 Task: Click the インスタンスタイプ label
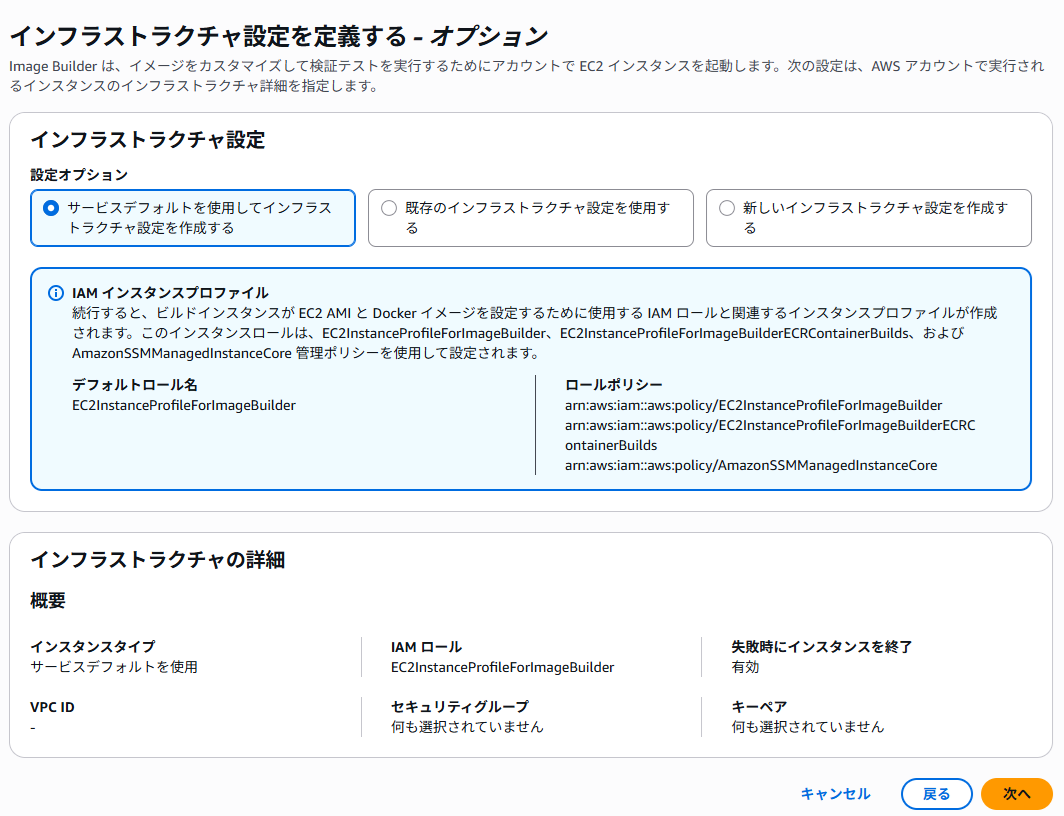(x=93, y=646)
